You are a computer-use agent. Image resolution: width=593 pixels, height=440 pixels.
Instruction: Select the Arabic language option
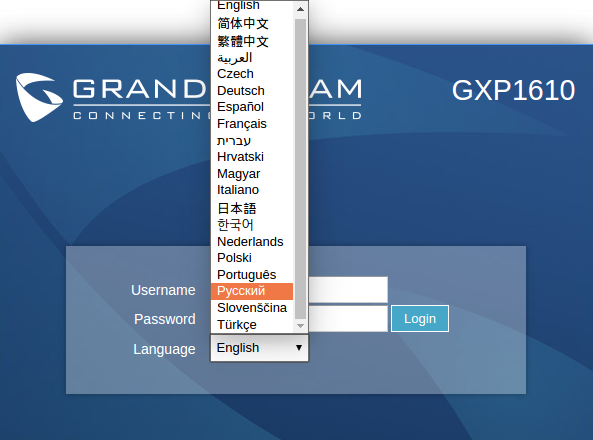(x=252, y=57)
